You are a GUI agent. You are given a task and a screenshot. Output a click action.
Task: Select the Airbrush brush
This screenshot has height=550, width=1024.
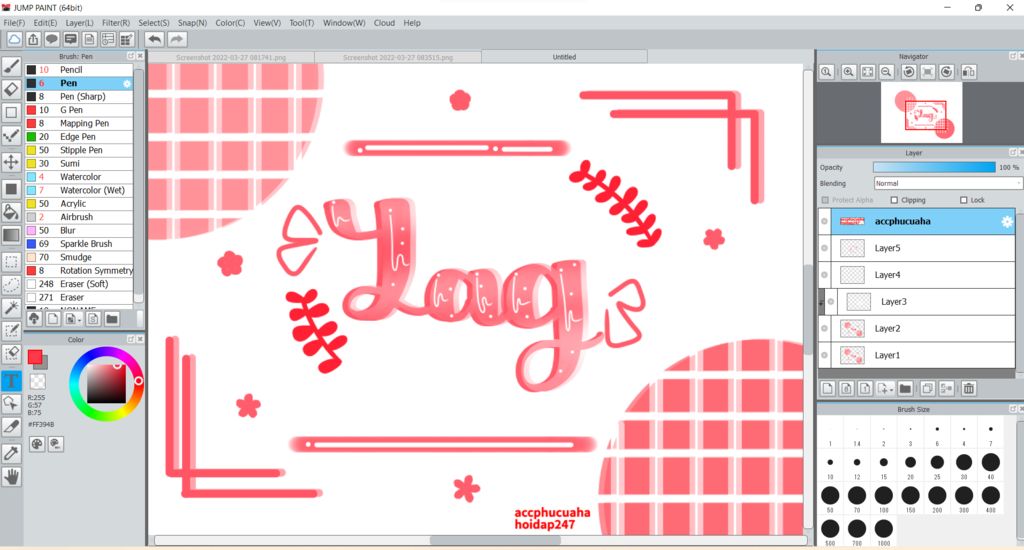(79, 217)
